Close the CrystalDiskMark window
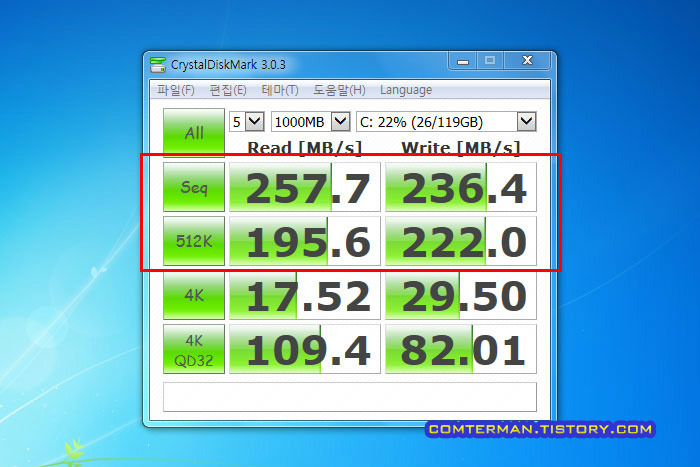 click(527, 61)
